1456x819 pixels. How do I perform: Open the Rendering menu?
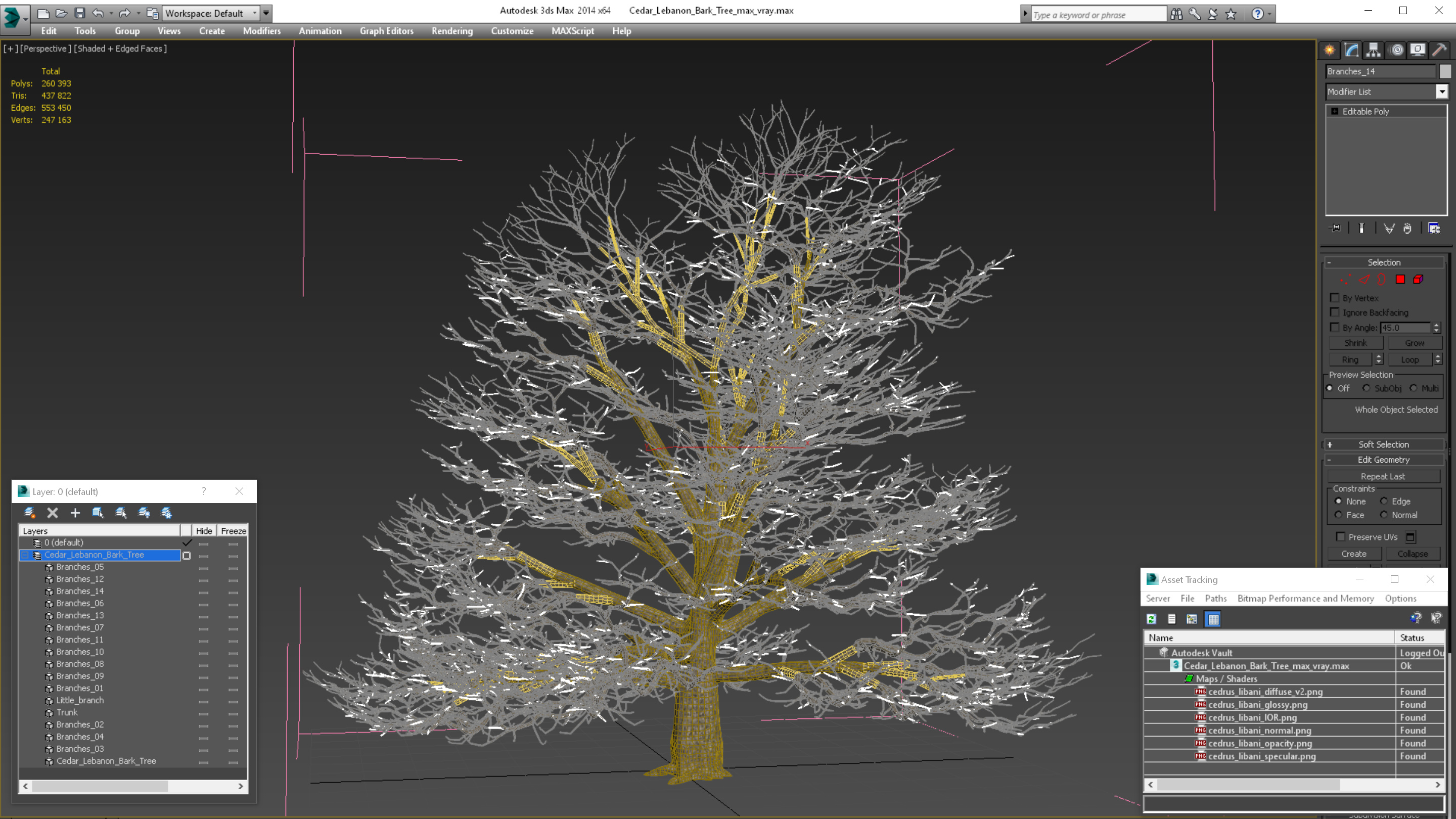coord(452,31)
